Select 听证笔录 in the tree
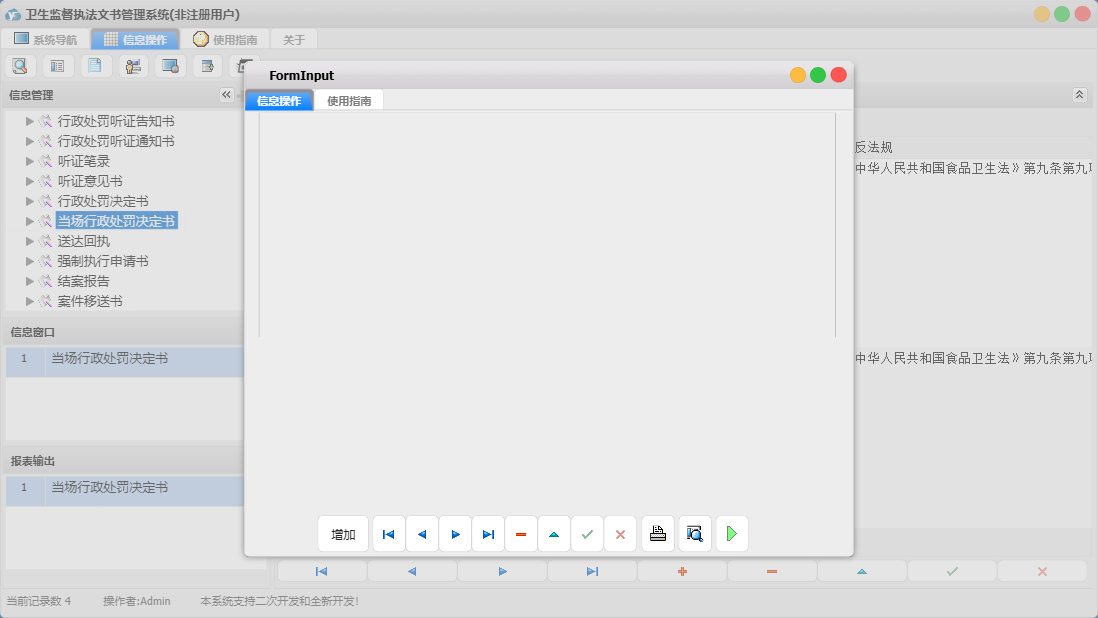 click(x=84, y=161)
